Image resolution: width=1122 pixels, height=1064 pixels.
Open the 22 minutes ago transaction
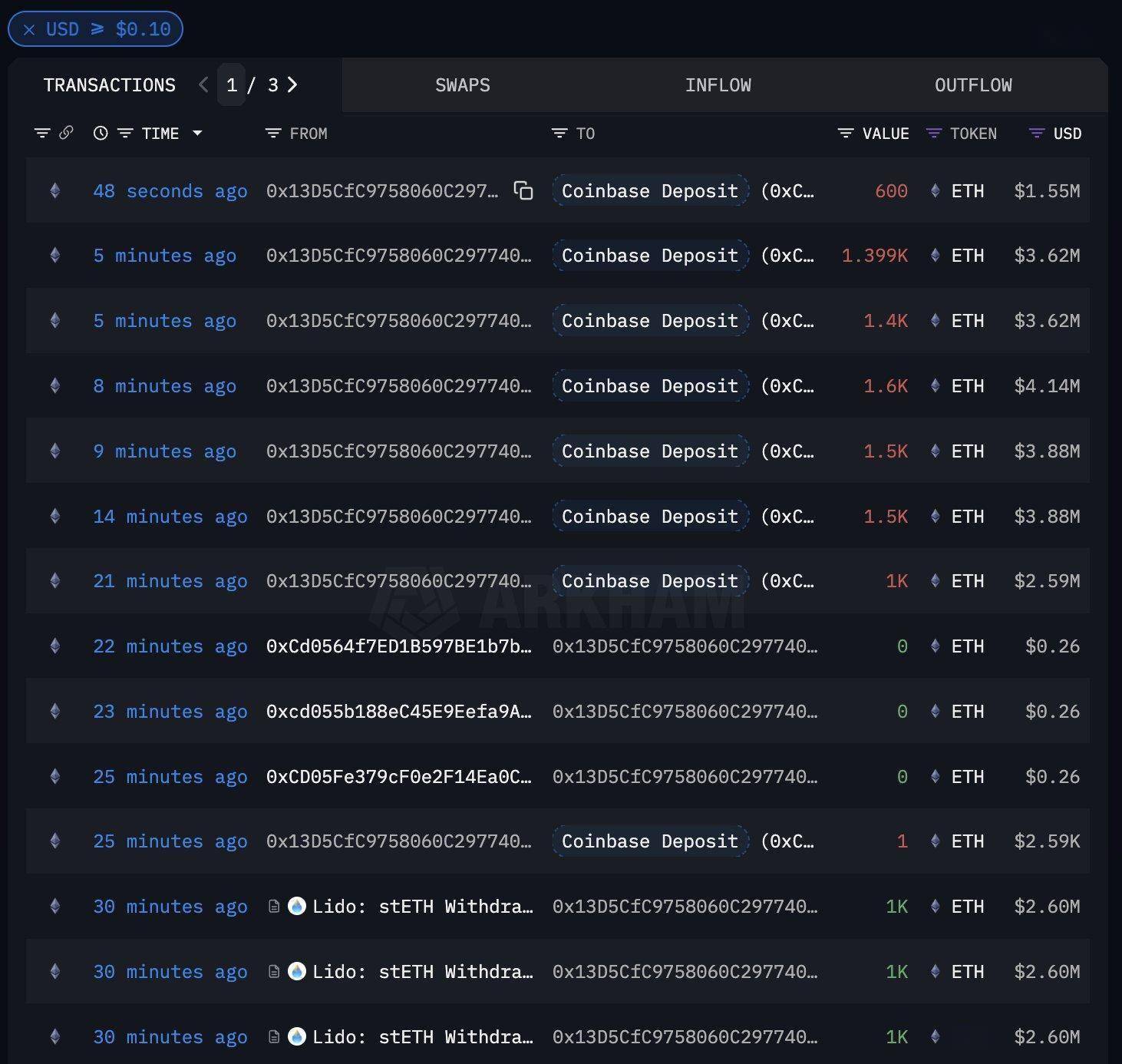[170, 646]
